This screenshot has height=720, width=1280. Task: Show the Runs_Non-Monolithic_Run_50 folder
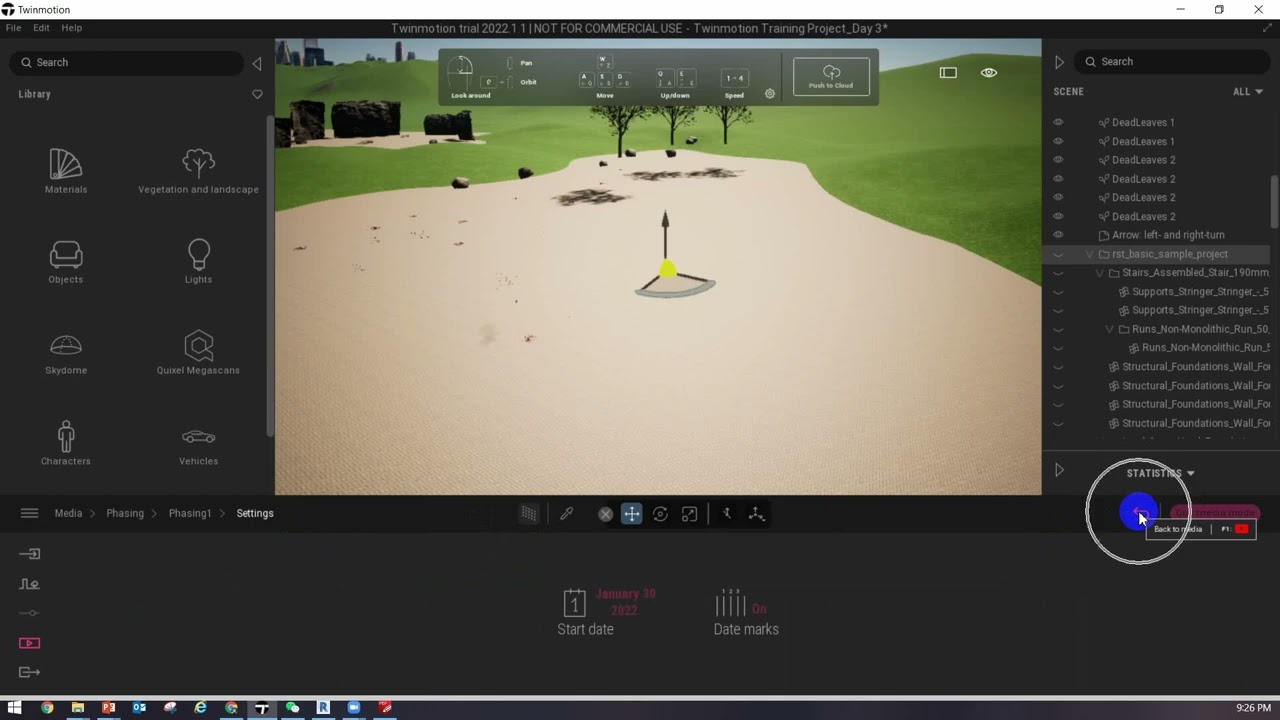[1058, 329]
